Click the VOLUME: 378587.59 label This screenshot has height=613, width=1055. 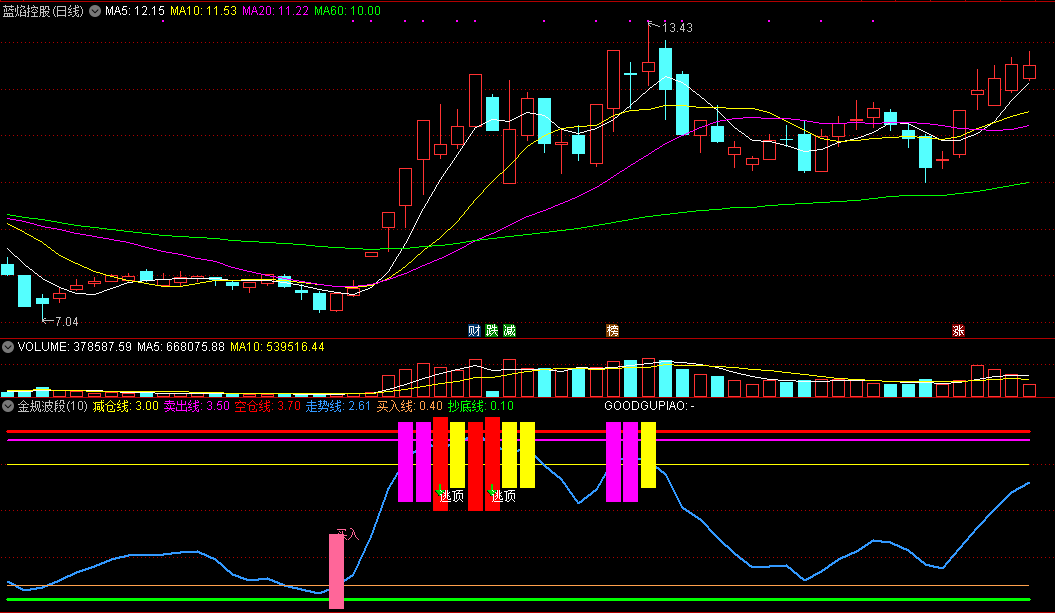(75, 347)
